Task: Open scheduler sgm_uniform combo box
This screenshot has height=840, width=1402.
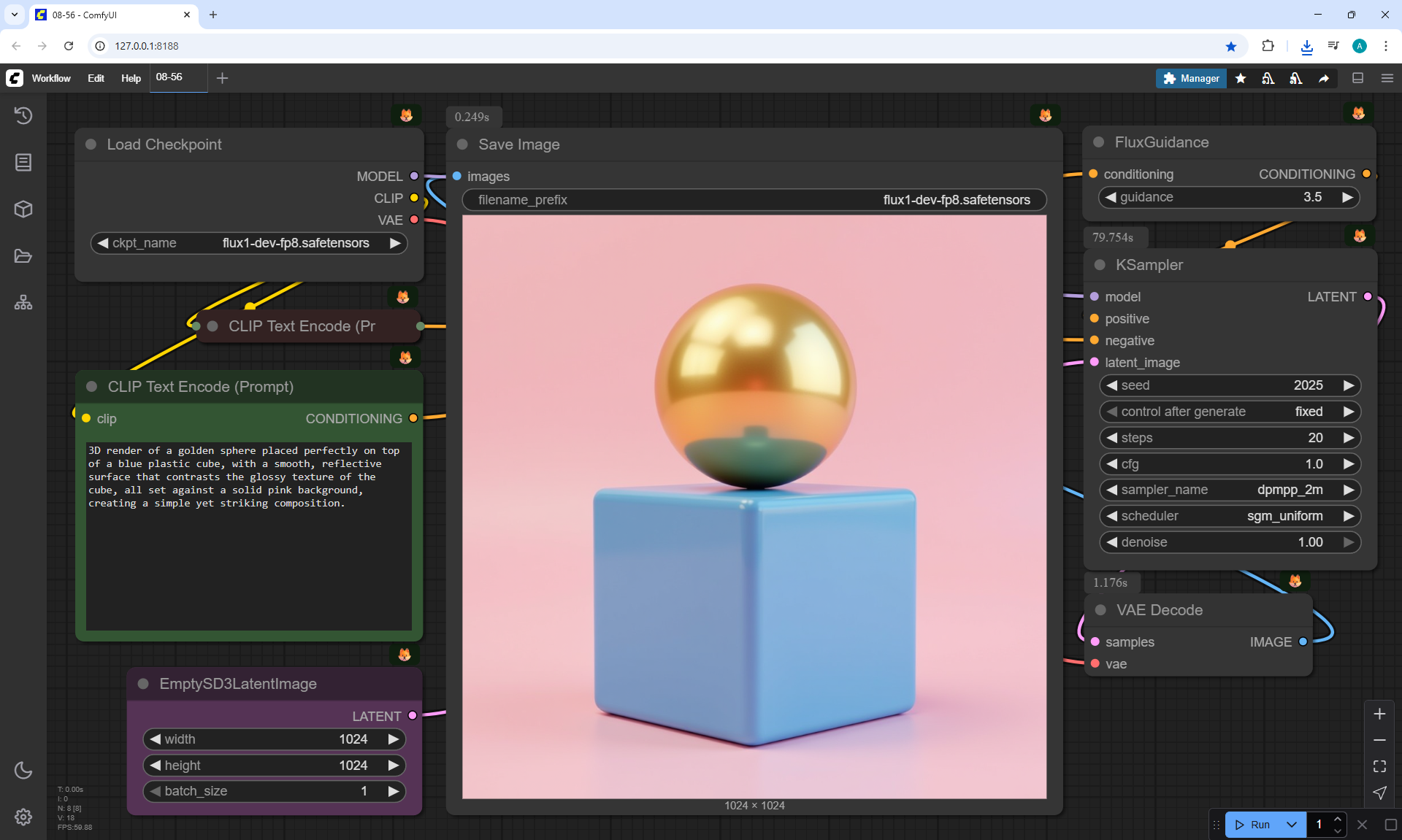Action: 1230,516
